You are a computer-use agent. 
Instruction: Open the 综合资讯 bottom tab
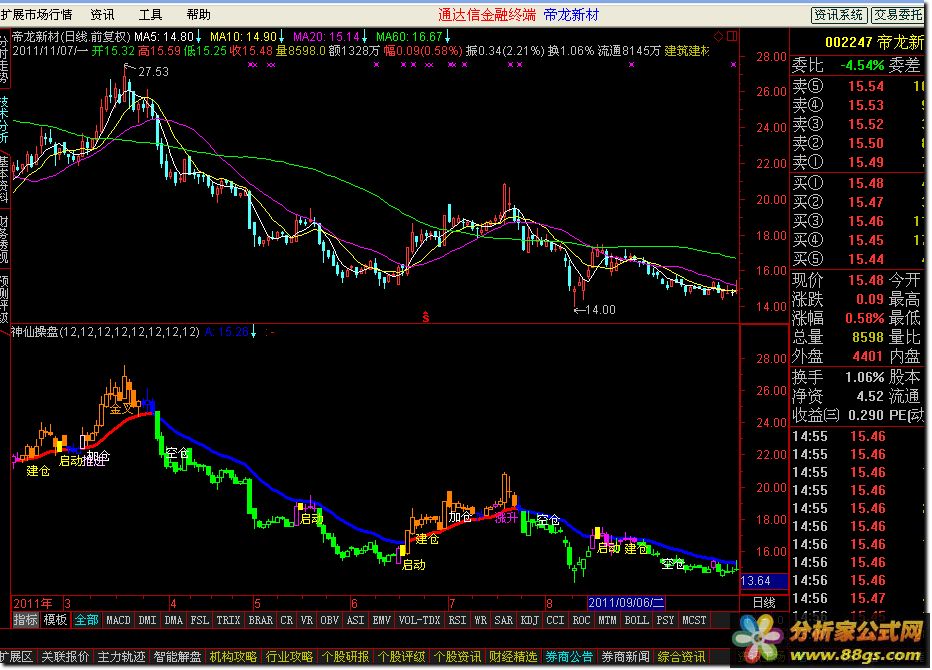click(x=682, y=657)
